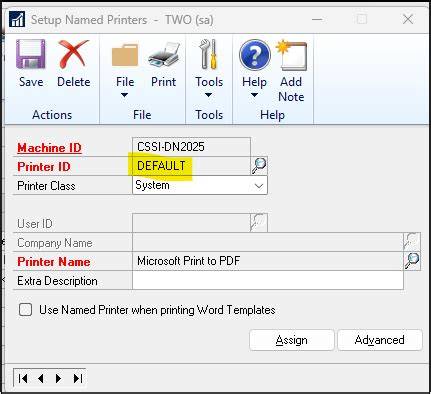This screenshot has width=431, height=394.
Task: Go to the next record
Action: pos(58,378)
